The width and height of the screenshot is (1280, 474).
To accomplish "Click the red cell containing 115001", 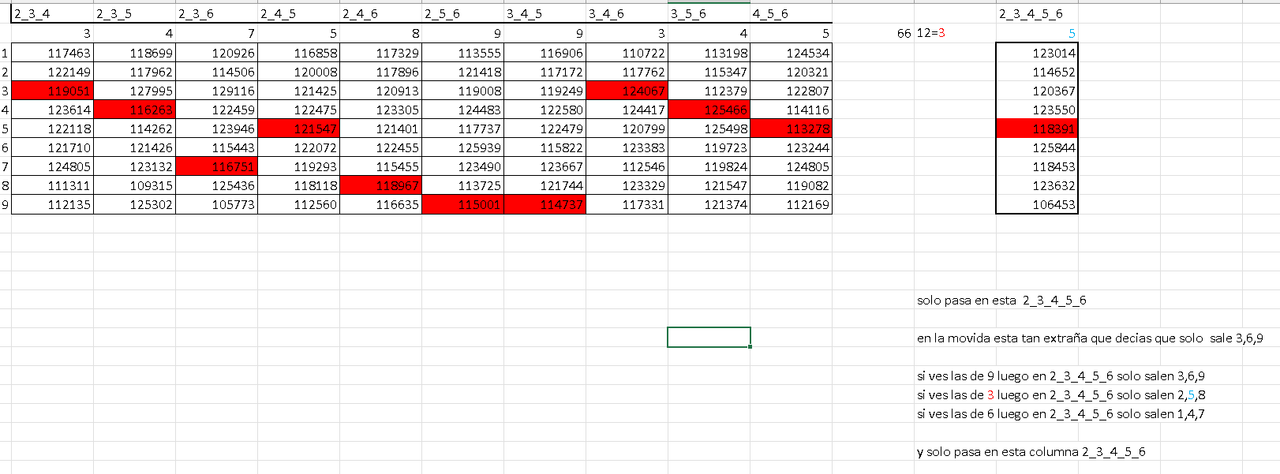I will (463, 204).
